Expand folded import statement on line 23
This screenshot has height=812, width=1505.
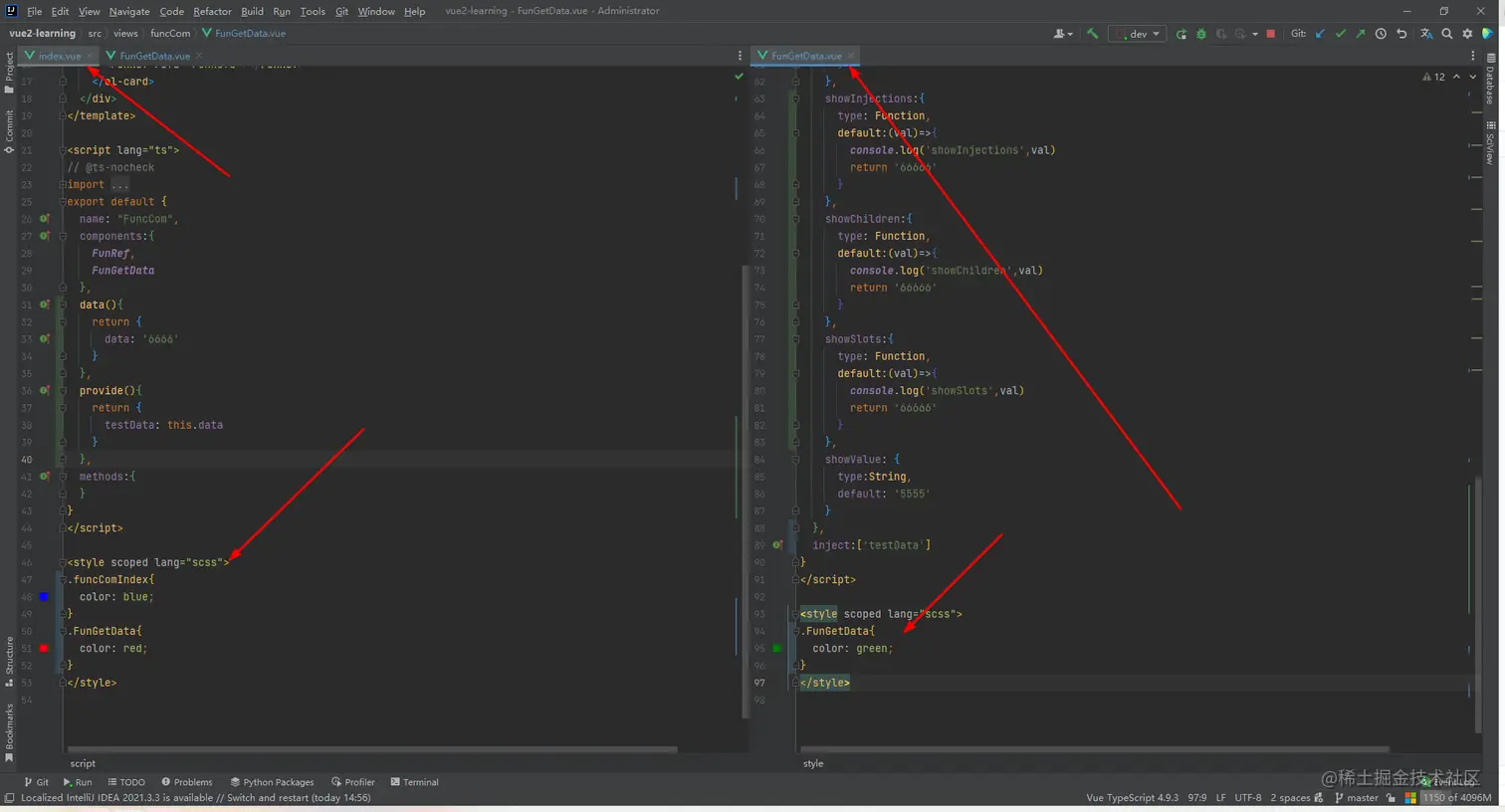click(62, 185)
